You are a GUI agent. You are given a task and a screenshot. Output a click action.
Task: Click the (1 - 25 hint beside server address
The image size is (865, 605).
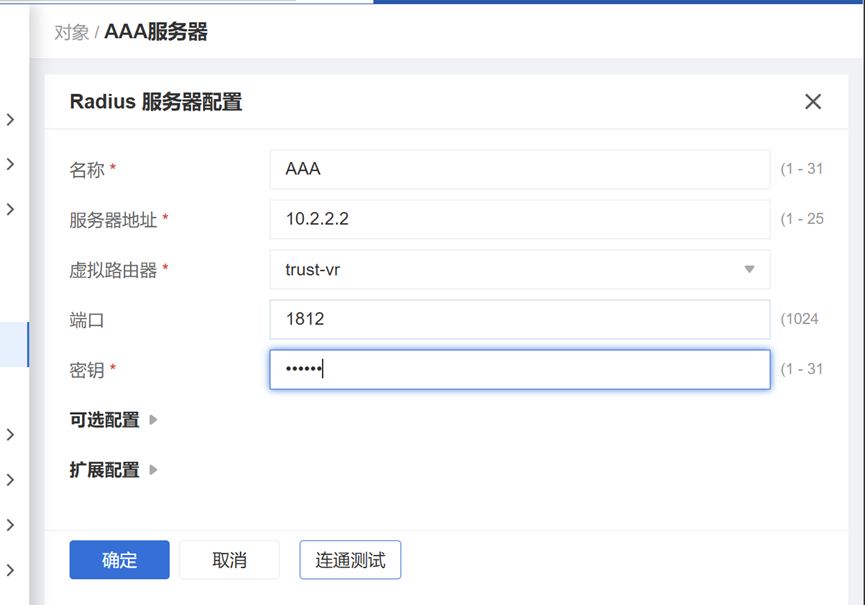pyautogui.click(x=802, y=219)
